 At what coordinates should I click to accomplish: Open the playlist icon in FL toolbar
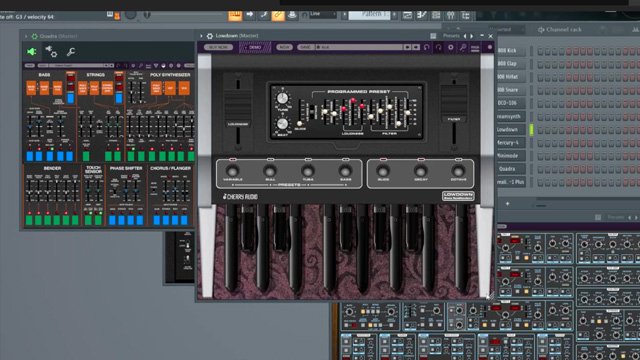coord(407,16)
